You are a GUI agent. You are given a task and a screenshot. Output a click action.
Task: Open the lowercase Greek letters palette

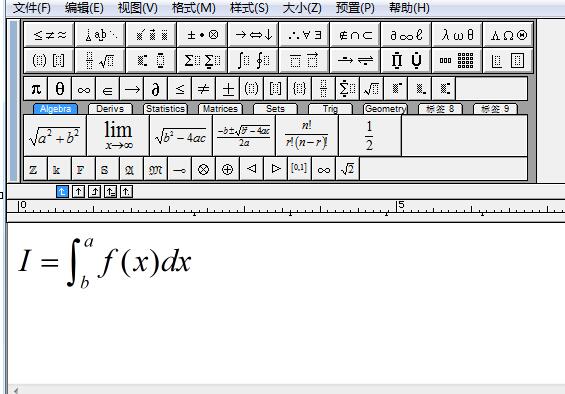click(457, 35)
